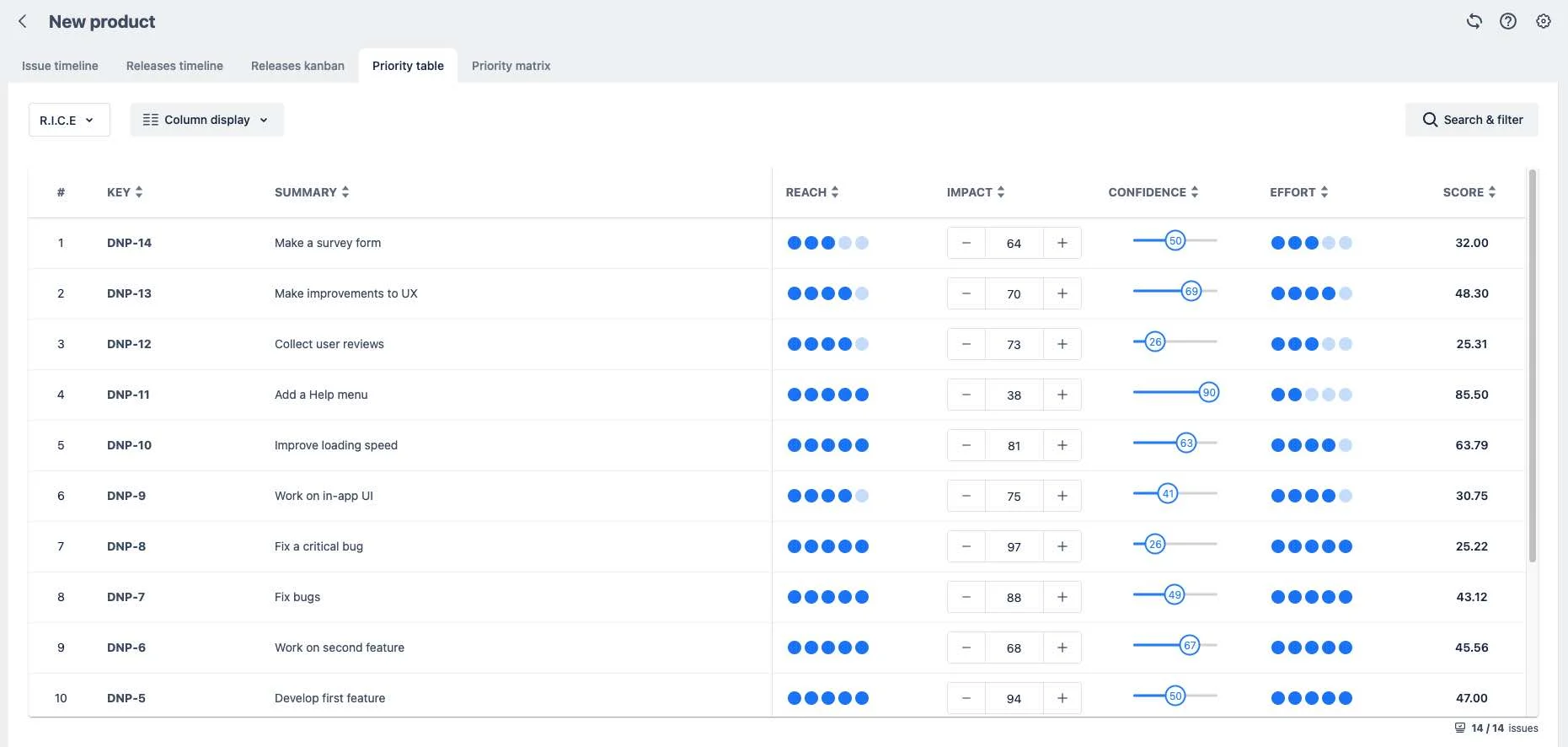Switch to Releases timeline tab
Image resolution: width=1568 pixels, height=747 pixels.
coord(174,66)
